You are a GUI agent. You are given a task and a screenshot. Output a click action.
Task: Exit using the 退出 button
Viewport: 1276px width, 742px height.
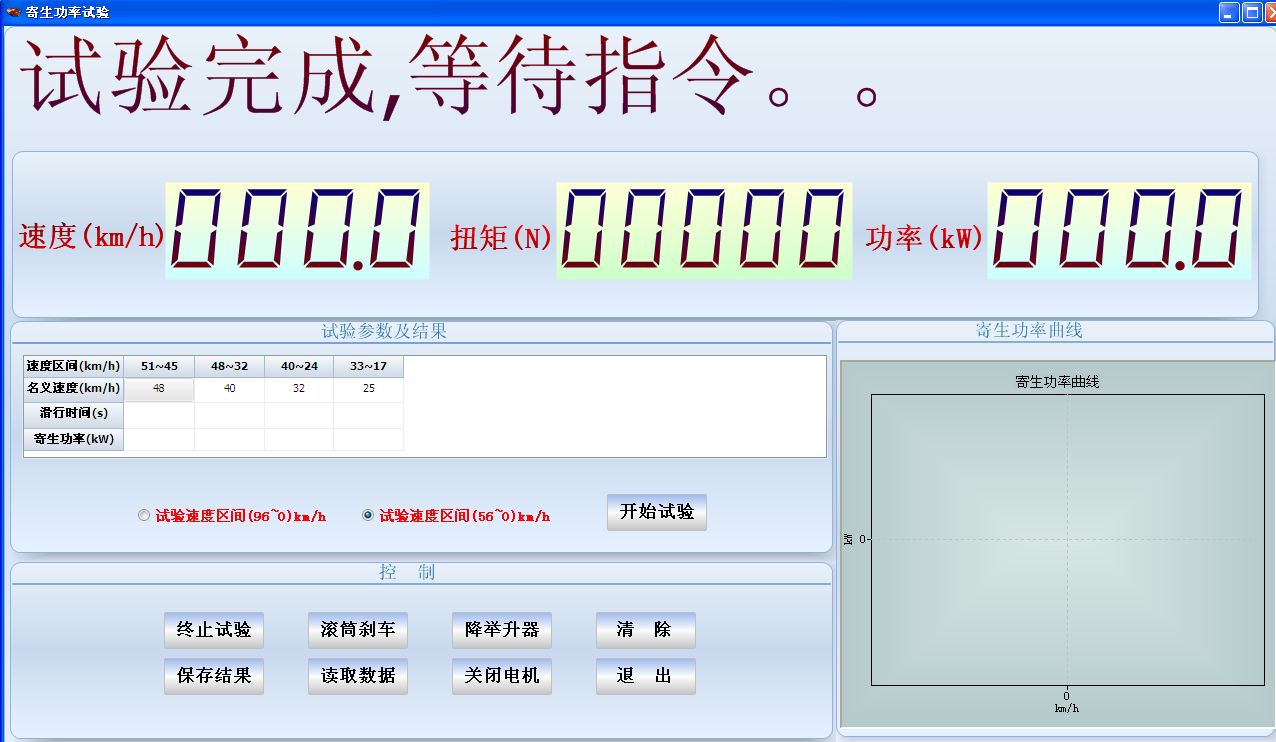point(645,676)
